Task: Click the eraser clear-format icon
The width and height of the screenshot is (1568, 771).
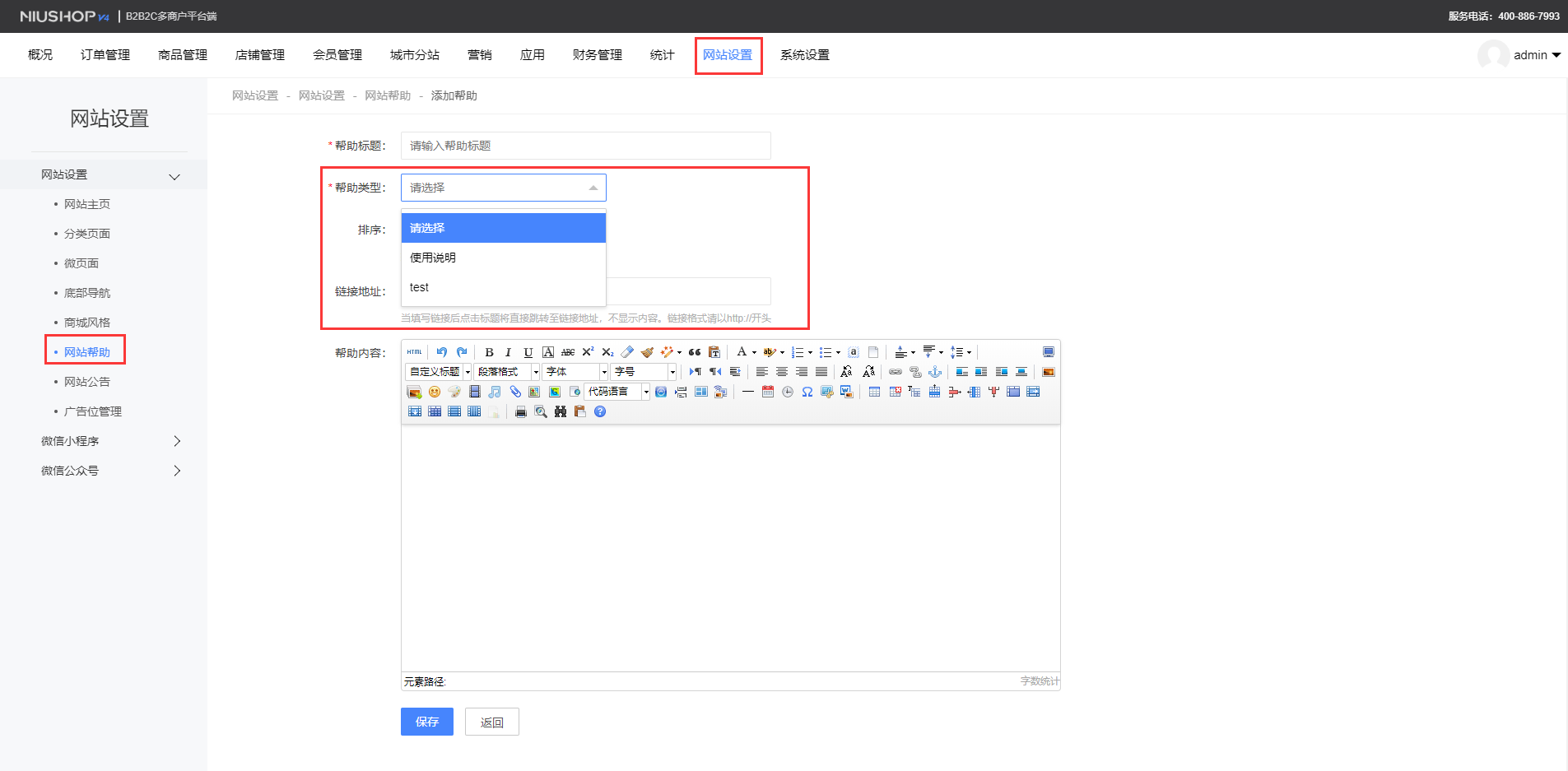Action: click(x=627, y=352)
